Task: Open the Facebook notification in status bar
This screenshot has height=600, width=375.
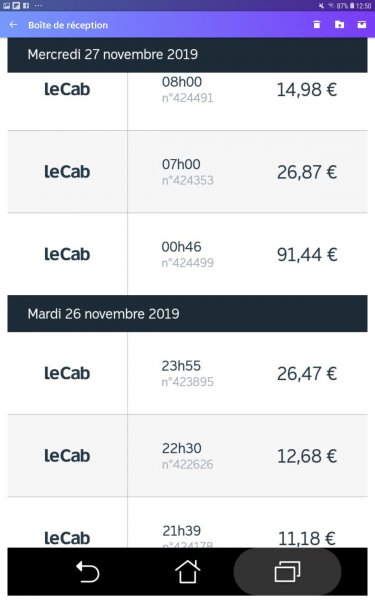Action: click(x=26, y=5)
